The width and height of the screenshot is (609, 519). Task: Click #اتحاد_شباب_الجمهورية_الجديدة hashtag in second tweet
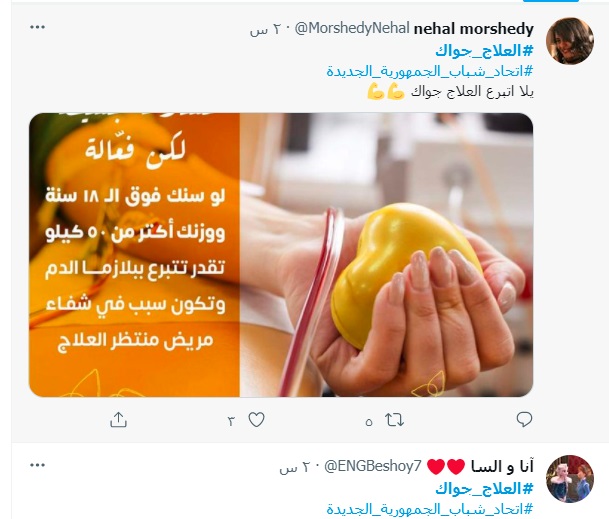tap(430, 509)
